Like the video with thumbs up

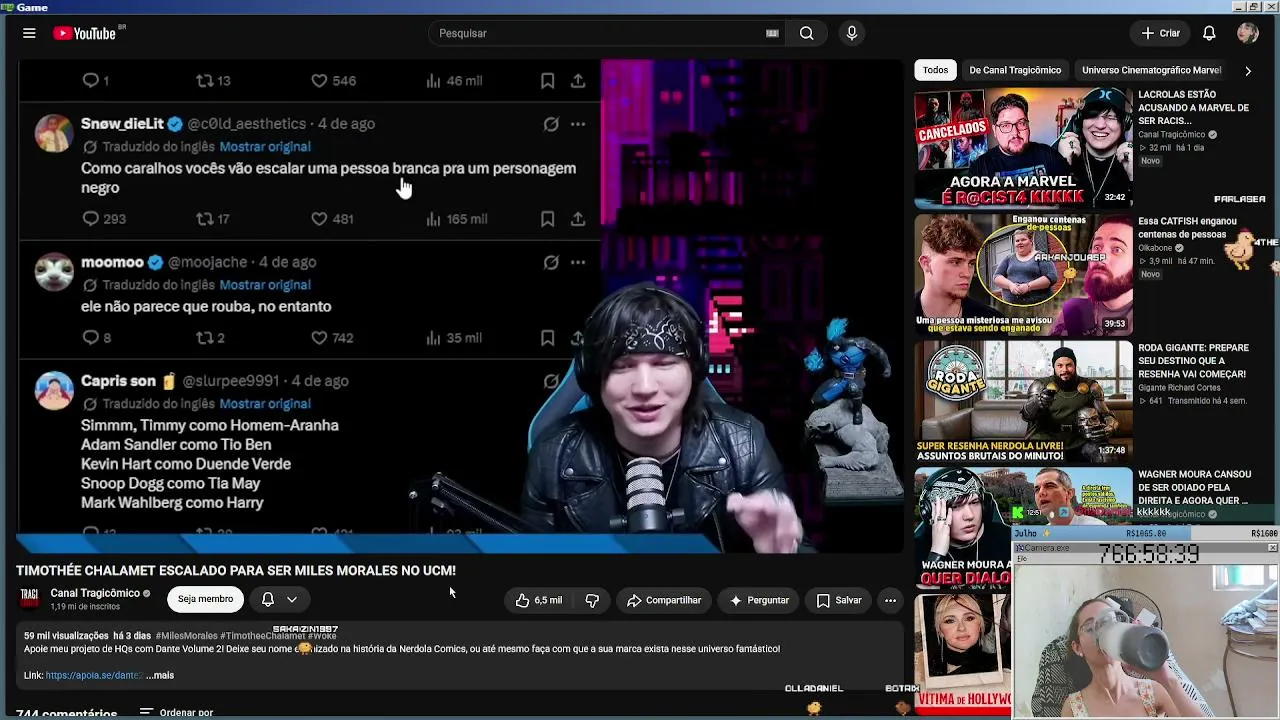pyautogui.click(x=538, y=600)
